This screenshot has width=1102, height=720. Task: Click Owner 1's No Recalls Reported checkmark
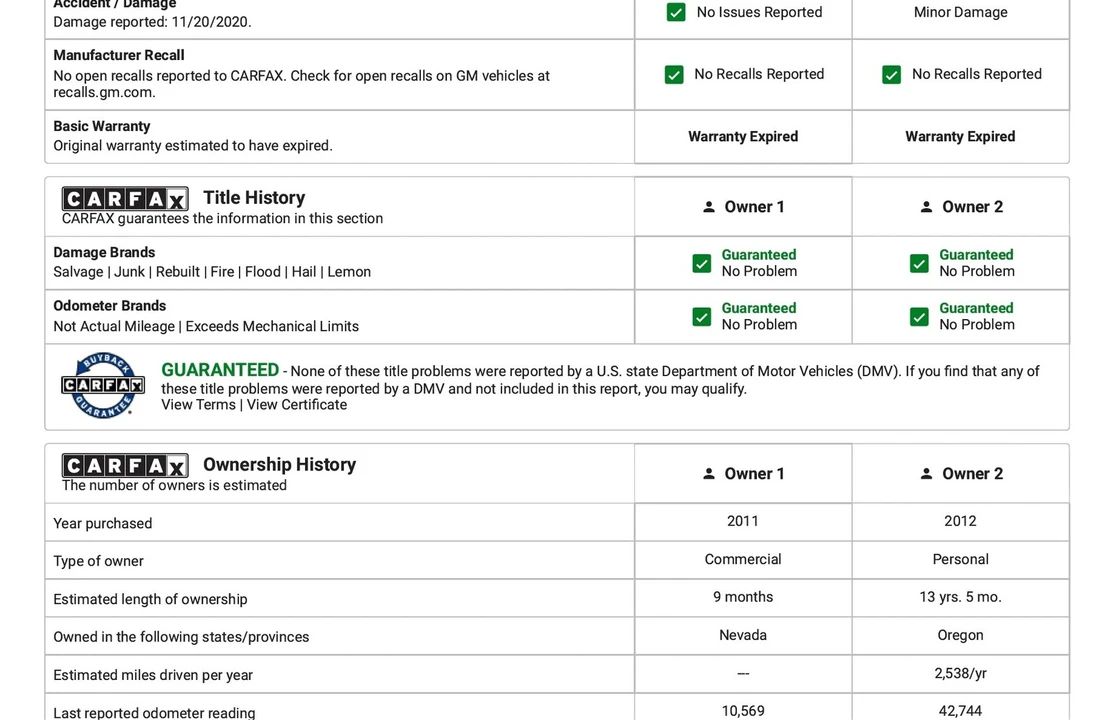click(x=674, y=75)
